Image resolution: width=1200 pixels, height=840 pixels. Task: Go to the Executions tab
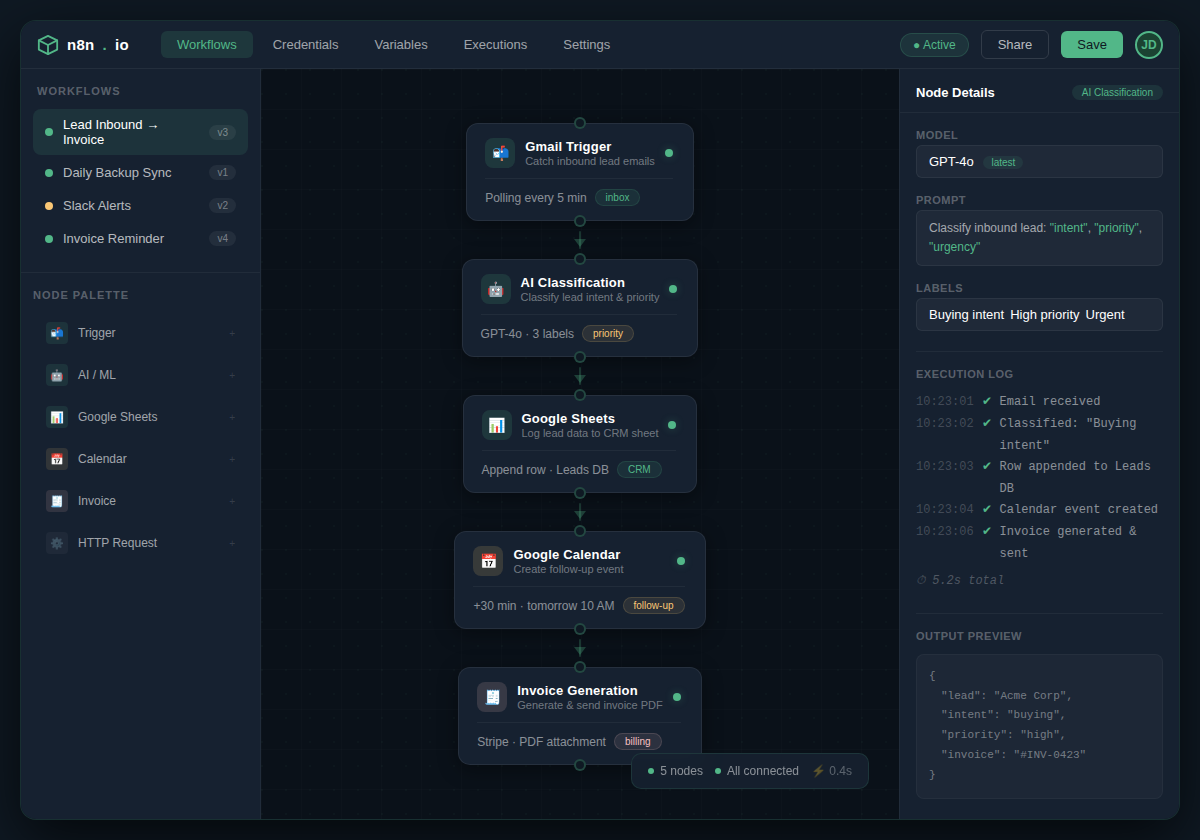[495, 45]
